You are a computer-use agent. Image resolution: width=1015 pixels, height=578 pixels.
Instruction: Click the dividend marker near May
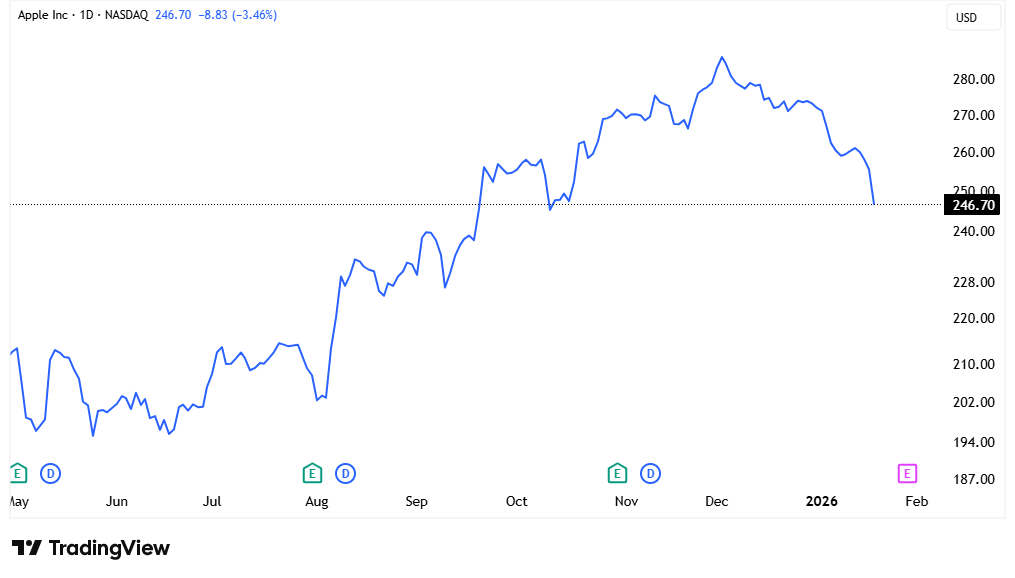pyautogui.click(x=50, y=472)
